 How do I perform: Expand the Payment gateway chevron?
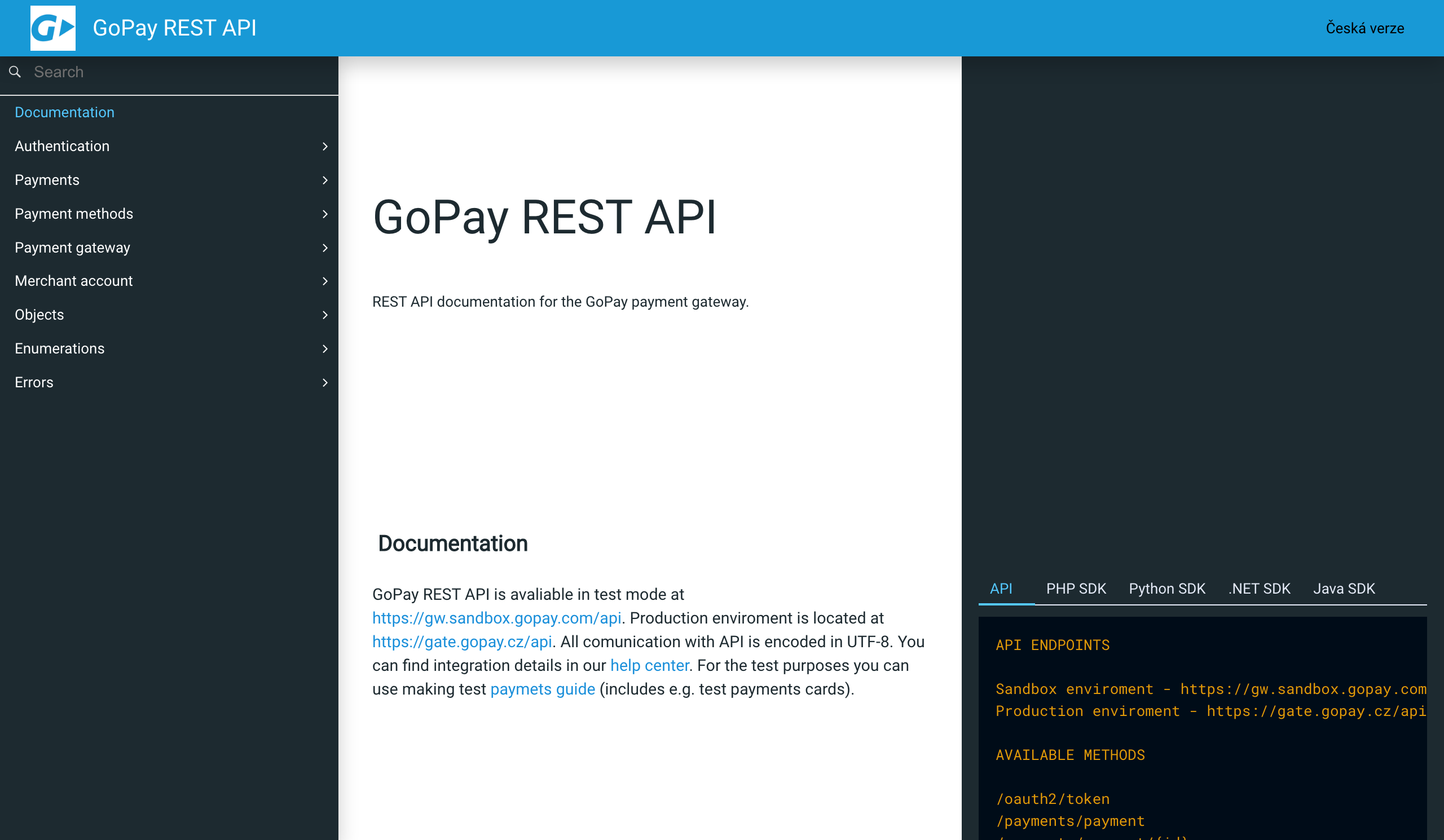click(x=325, y=248)
